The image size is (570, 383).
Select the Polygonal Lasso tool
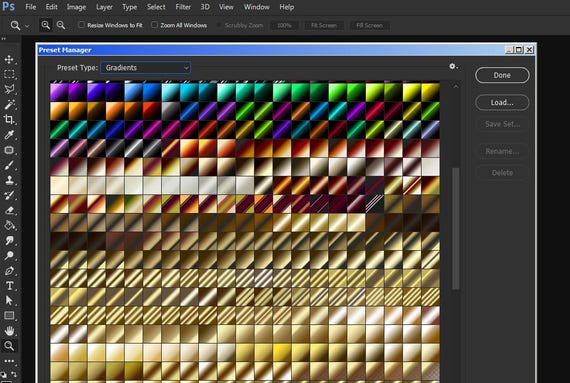click(9, 89)
